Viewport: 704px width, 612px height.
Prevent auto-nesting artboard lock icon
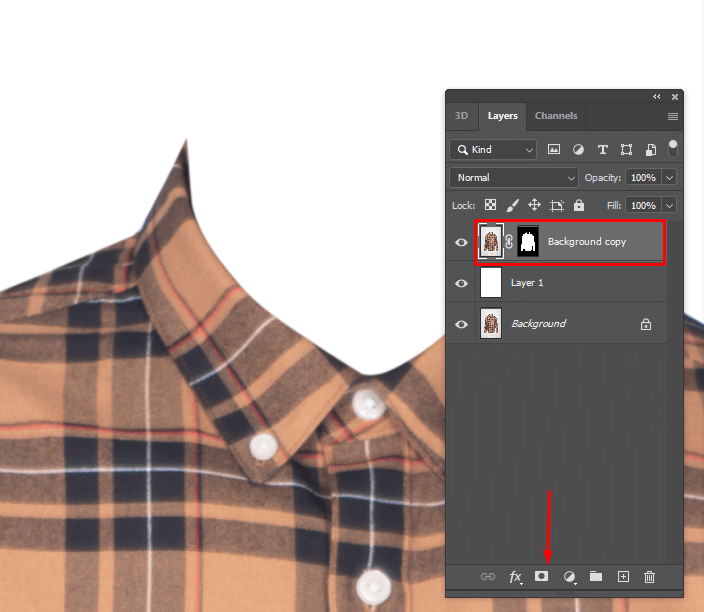557,206
